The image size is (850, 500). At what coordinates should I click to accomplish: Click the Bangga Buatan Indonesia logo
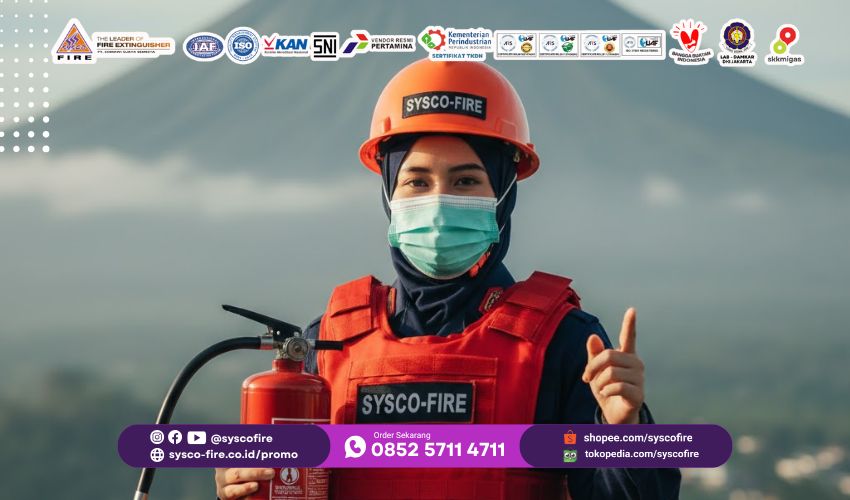point(690,43)
